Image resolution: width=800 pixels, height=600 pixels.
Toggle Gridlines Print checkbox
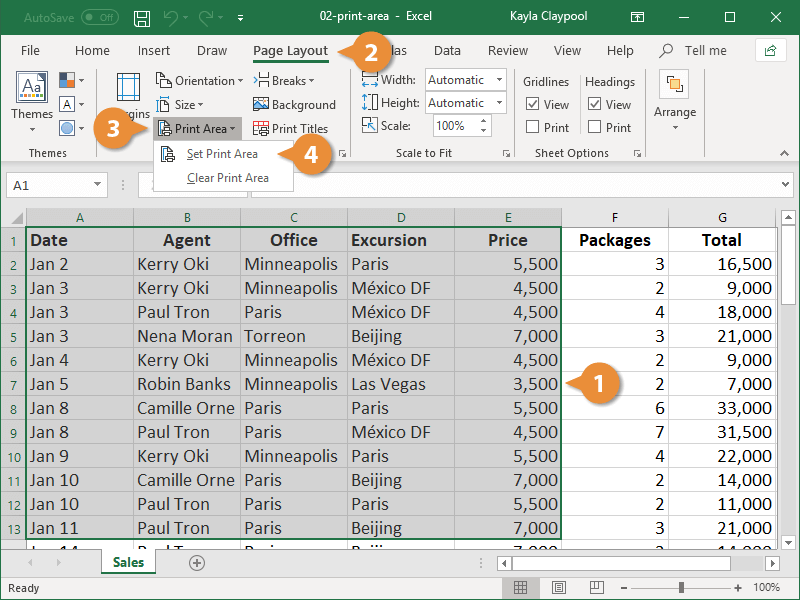coord(532,127)
